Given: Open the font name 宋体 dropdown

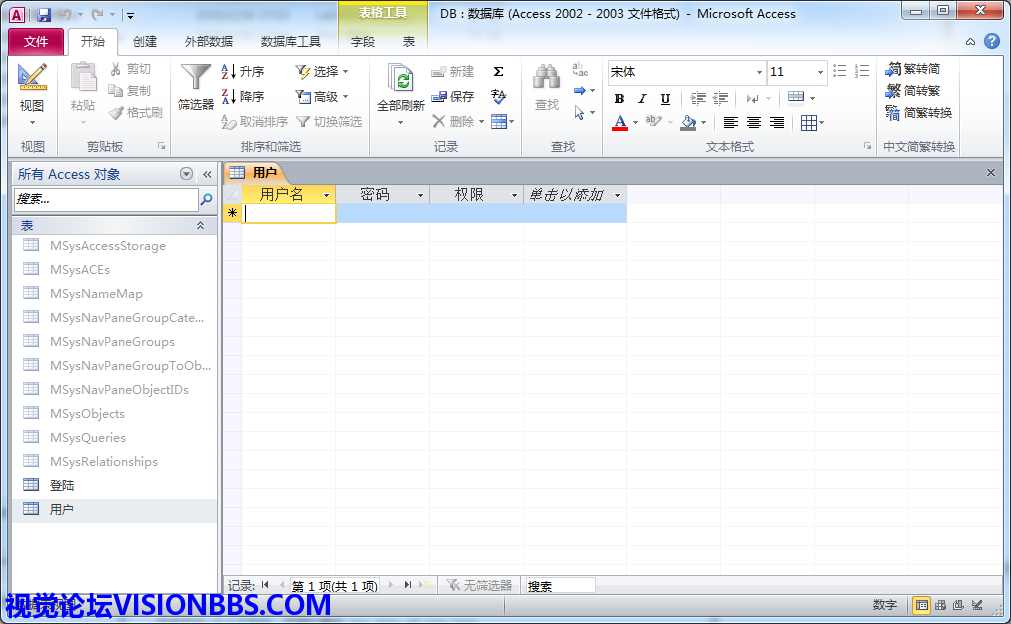Looking at the screenshot, I should pyautogui.click(x=759, y=72).
